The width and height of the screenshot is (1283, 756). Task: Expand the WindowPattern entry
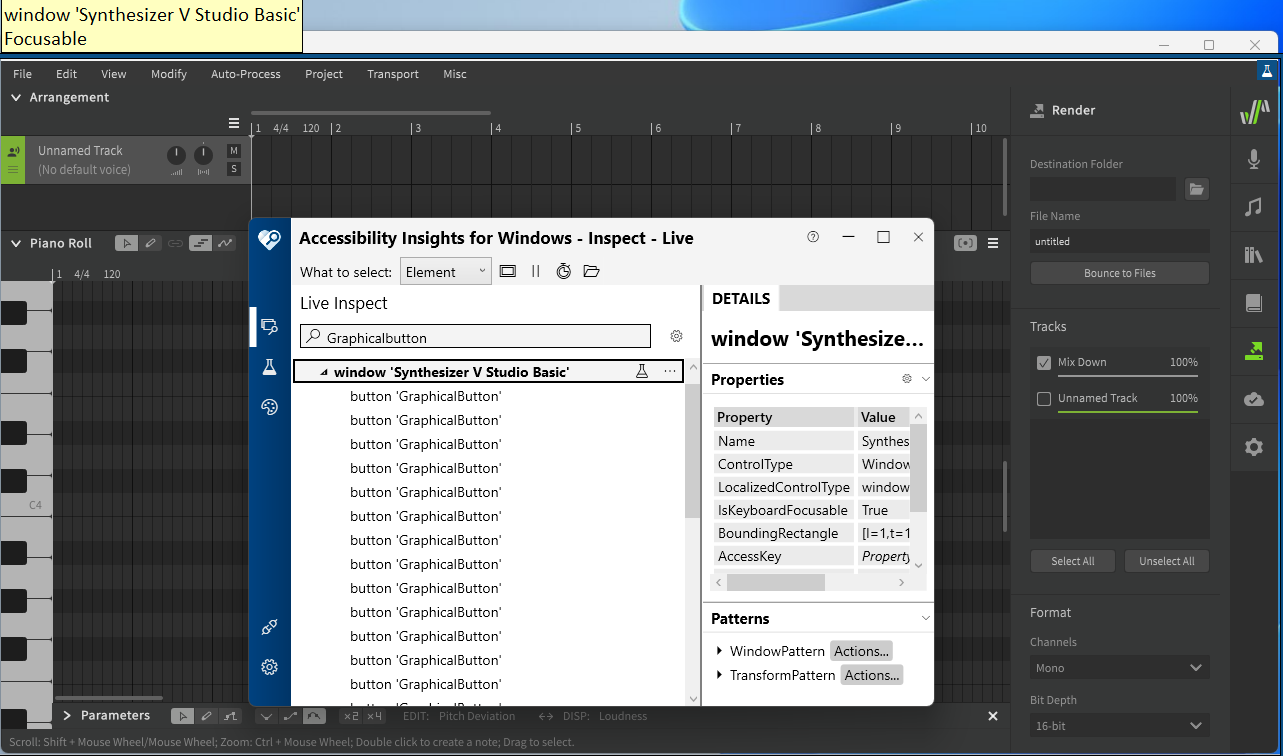point(720,651)
